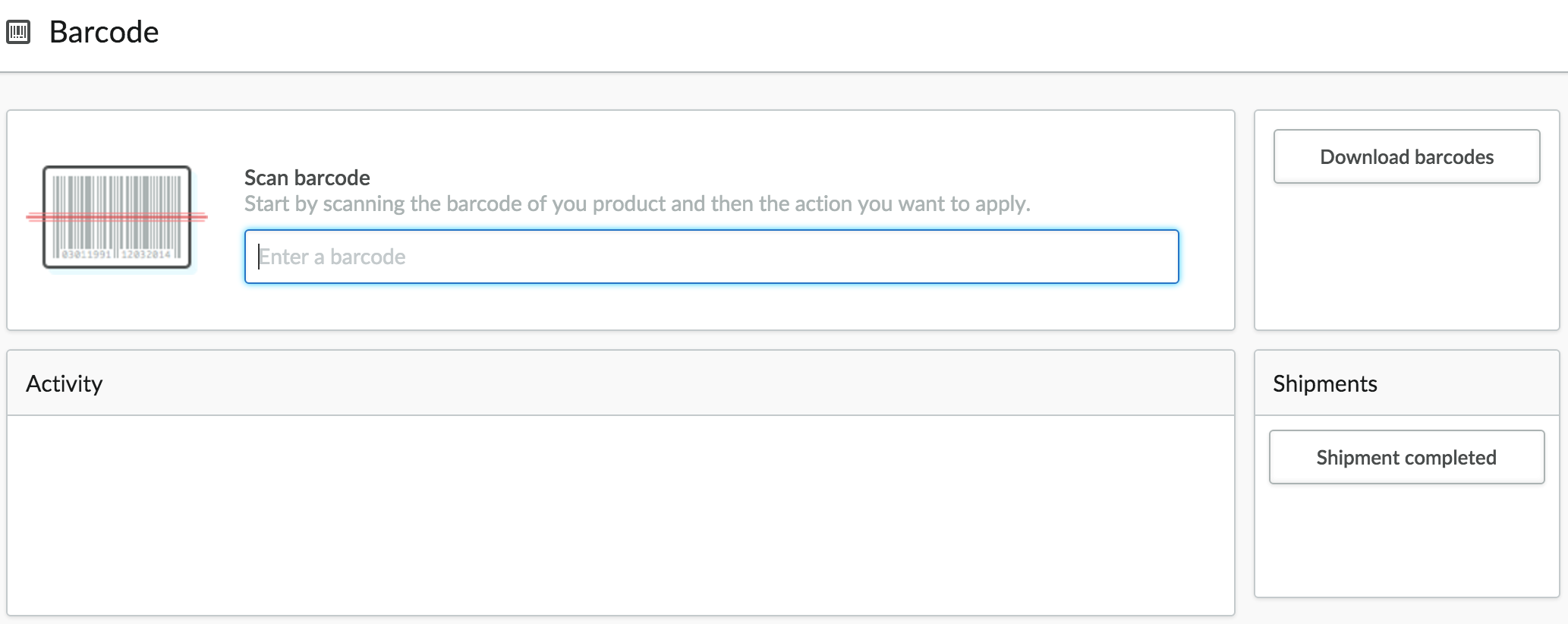Click the scanning instruction description text

coord(638,203)
